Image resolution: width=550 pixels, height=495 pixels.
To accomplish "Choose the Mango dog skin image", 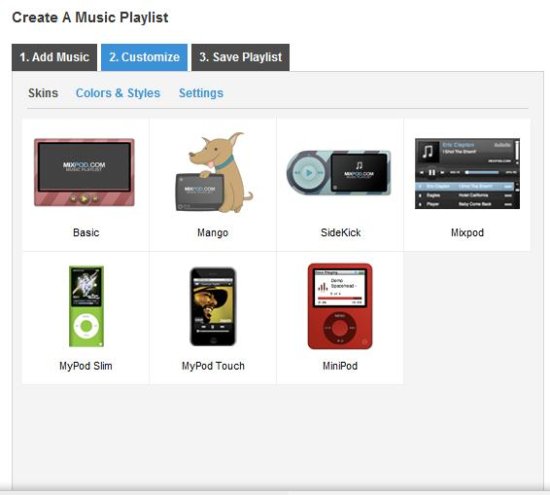I will (x=214, y=172).
